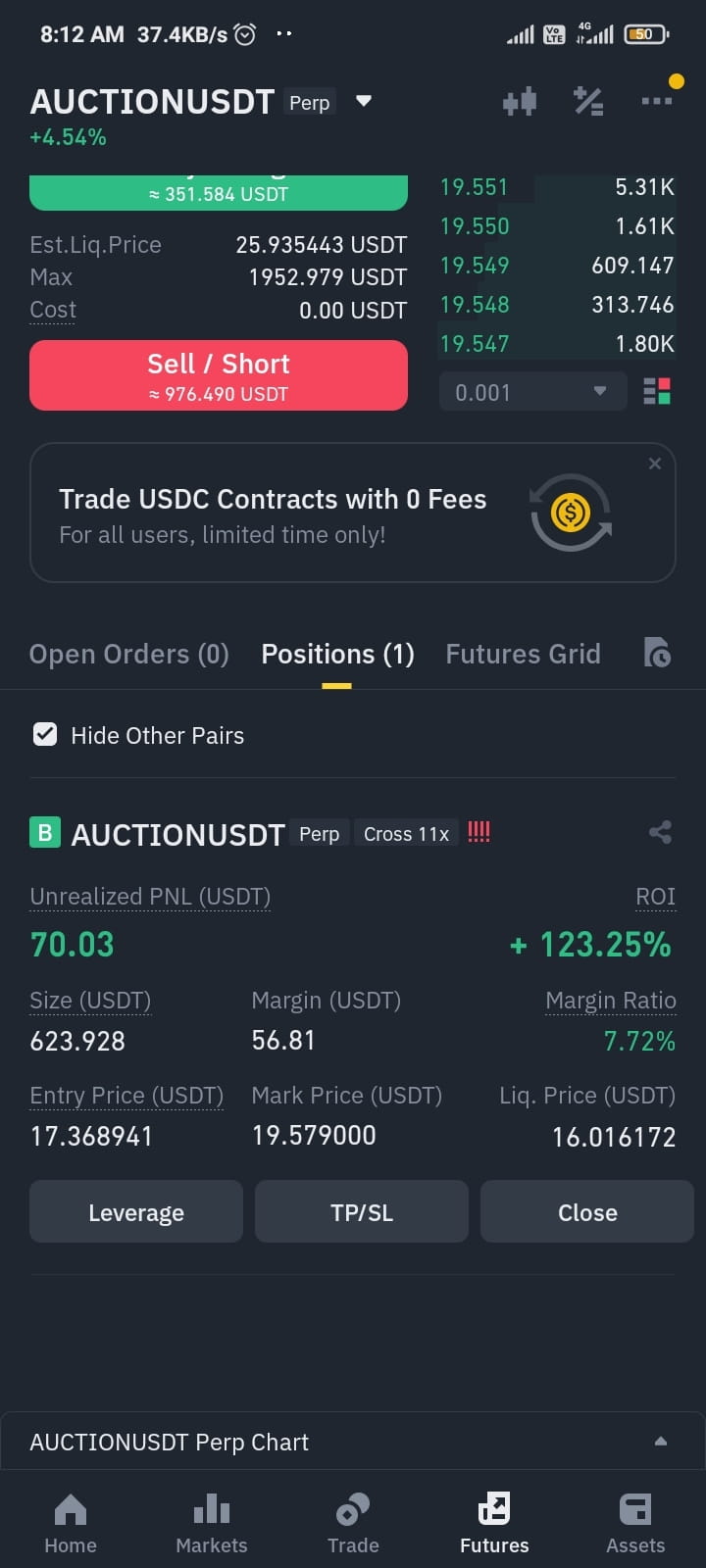Expand the AUCTIONUSDT Perp Chart panel
This screenshot has width=706, height=1568.
tap(353, 1441)
